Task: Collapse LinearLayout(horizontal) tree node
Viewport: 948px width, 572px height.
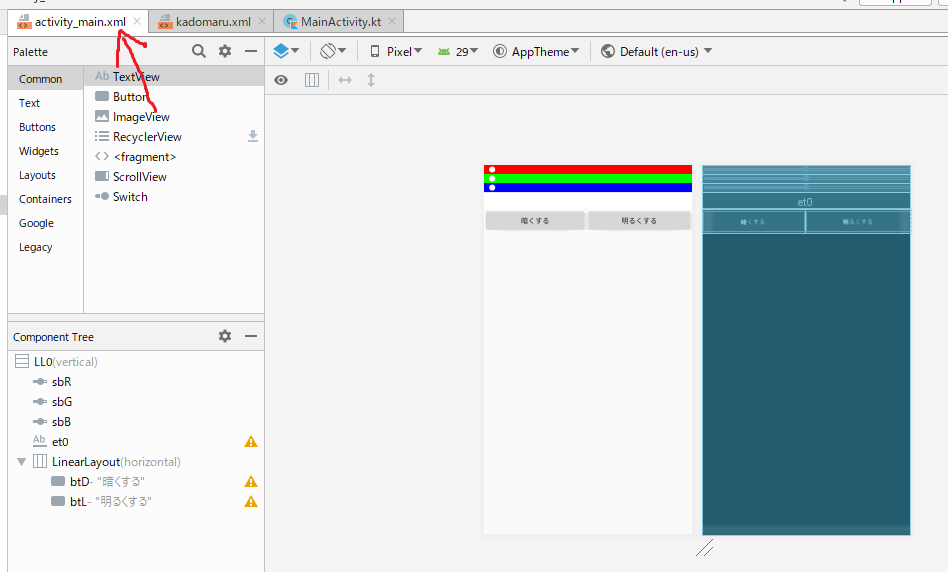Action: tap(21, 462)
